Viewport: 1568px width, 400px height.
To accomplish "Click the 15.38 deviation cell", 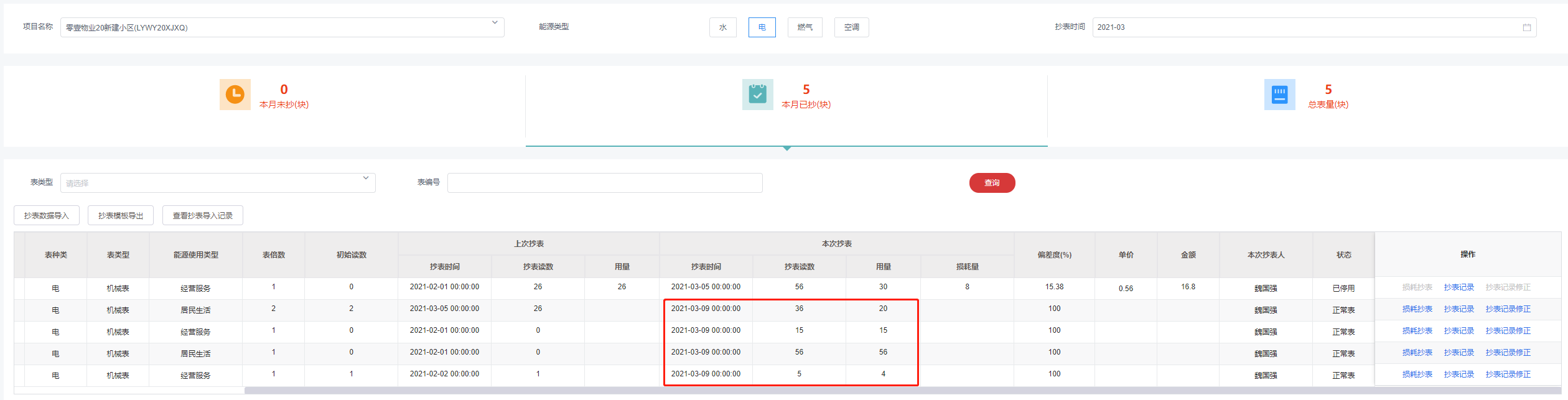I will 1055,287.
